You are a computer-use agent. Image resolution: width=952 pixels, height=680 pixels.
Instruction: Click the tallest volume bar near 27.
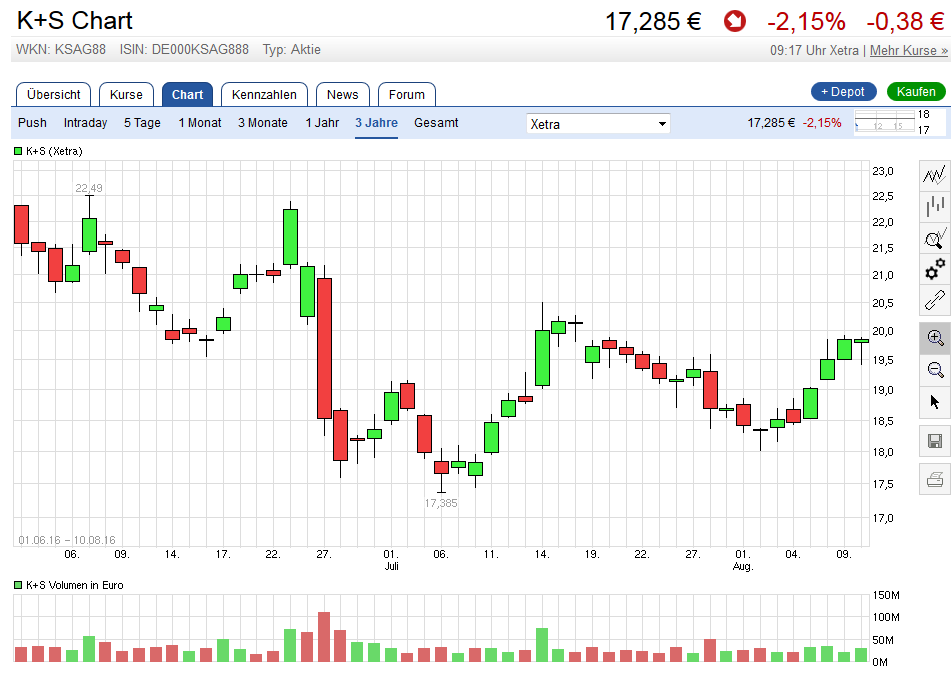tap(324, 637)
